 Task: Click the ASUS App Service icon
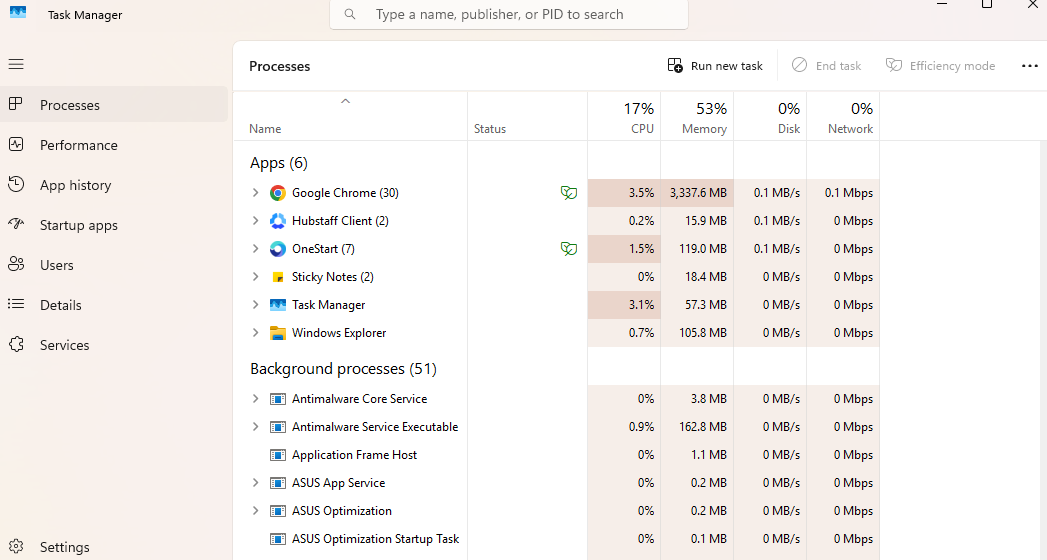(278, 483)
